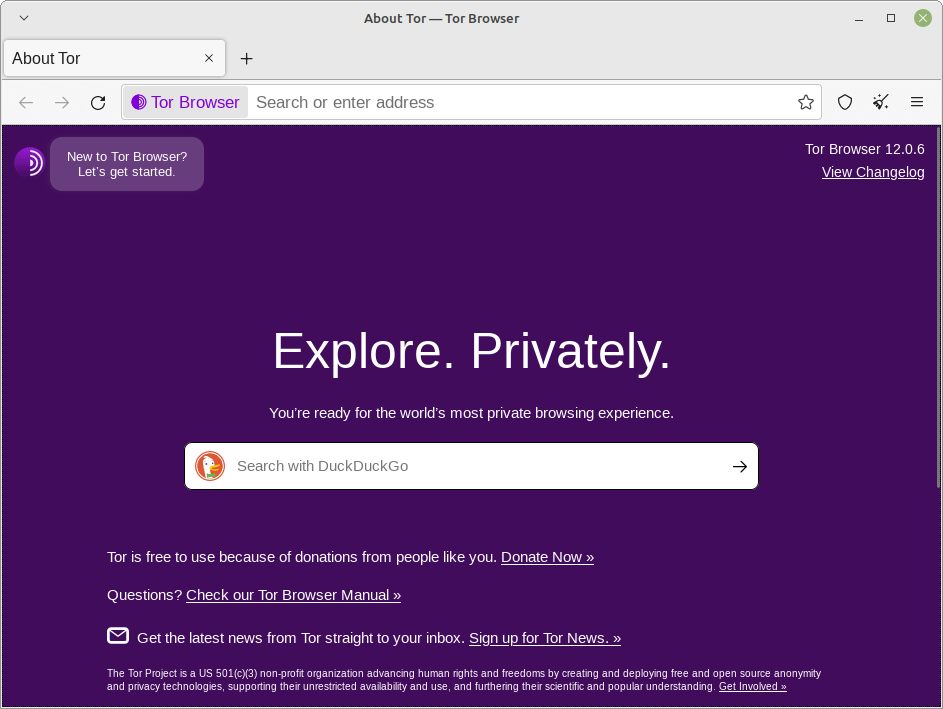This screenshot has width=943, height=709.
Task: Bookmark this page with the star icon
Action: click(806, 102)
